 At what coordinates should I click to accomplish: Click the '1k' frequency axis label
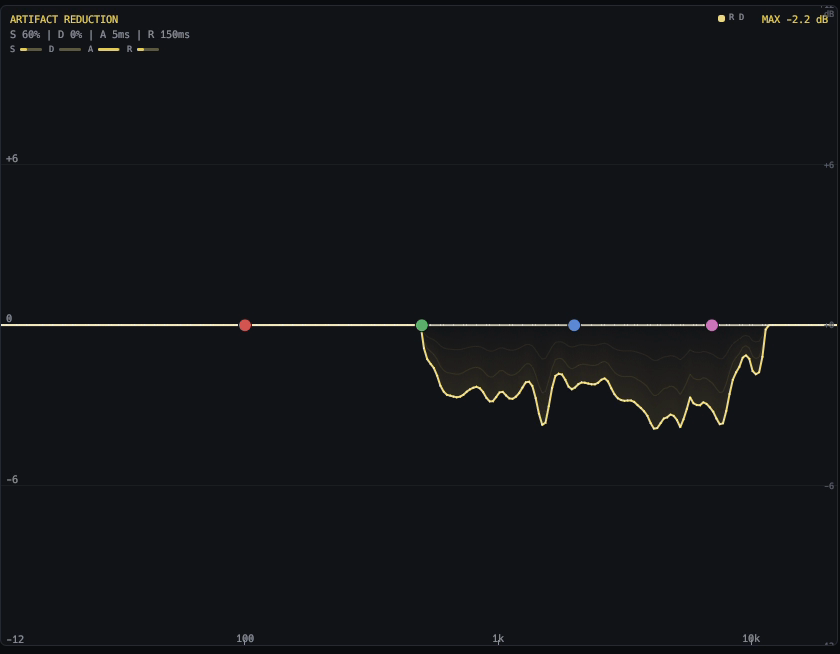pos(498,638)
